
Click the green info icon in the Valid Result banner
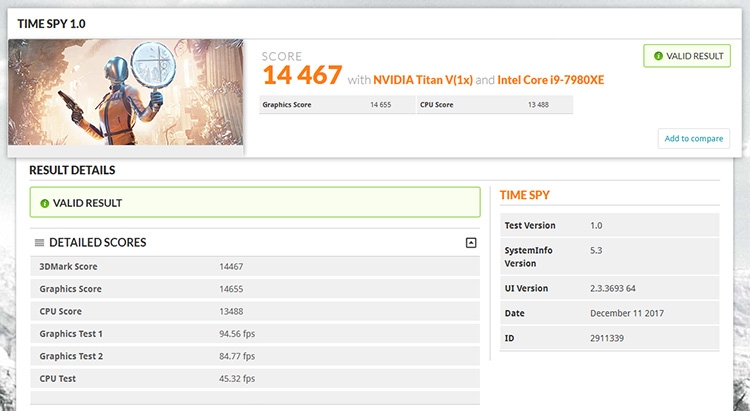pos(44,203)
